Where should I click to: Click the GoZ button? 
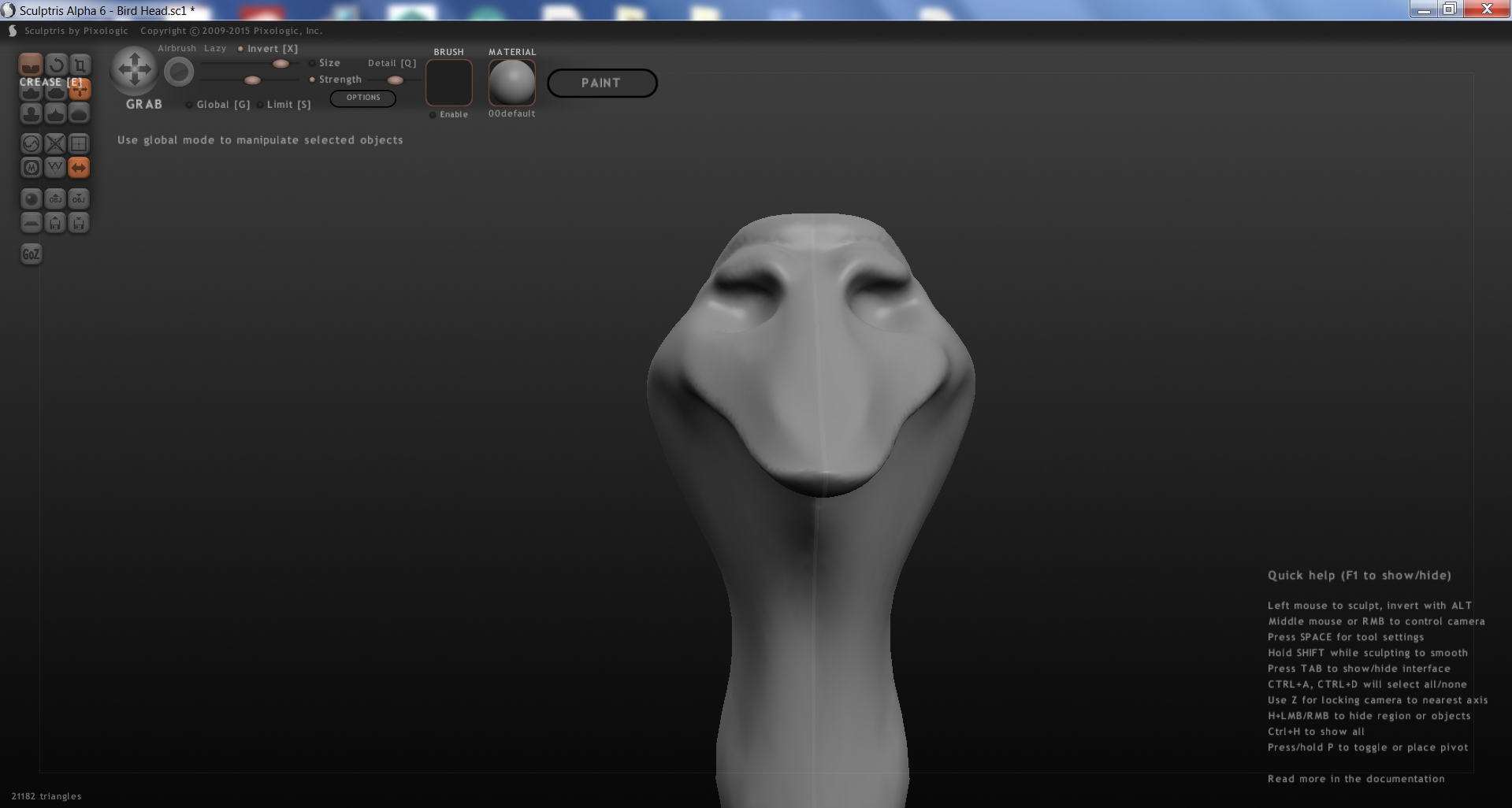coord(31,254)
